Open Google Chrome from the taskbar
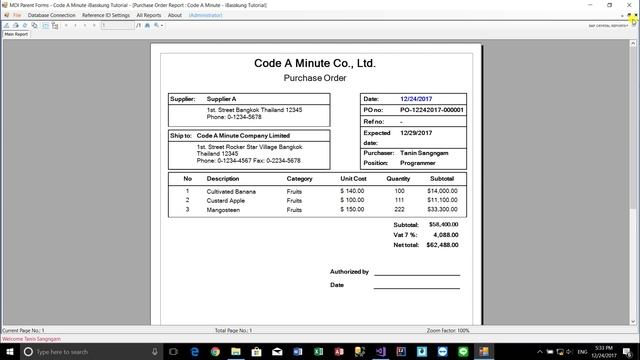This screenshot has width=640, height=360. [215, 351]
